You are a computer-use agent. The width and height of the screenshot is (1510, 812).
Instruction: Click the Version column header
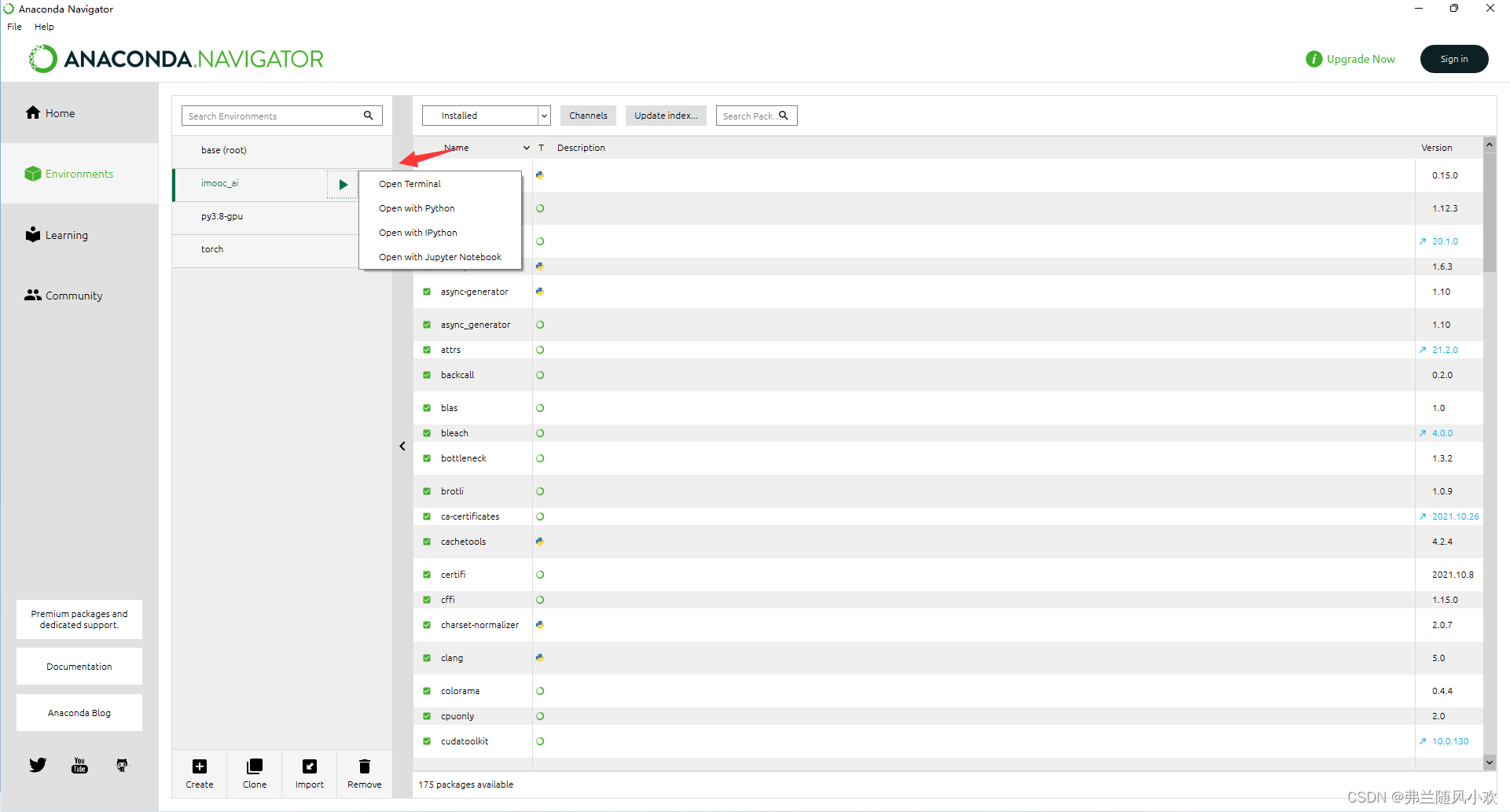point(1436,148)
